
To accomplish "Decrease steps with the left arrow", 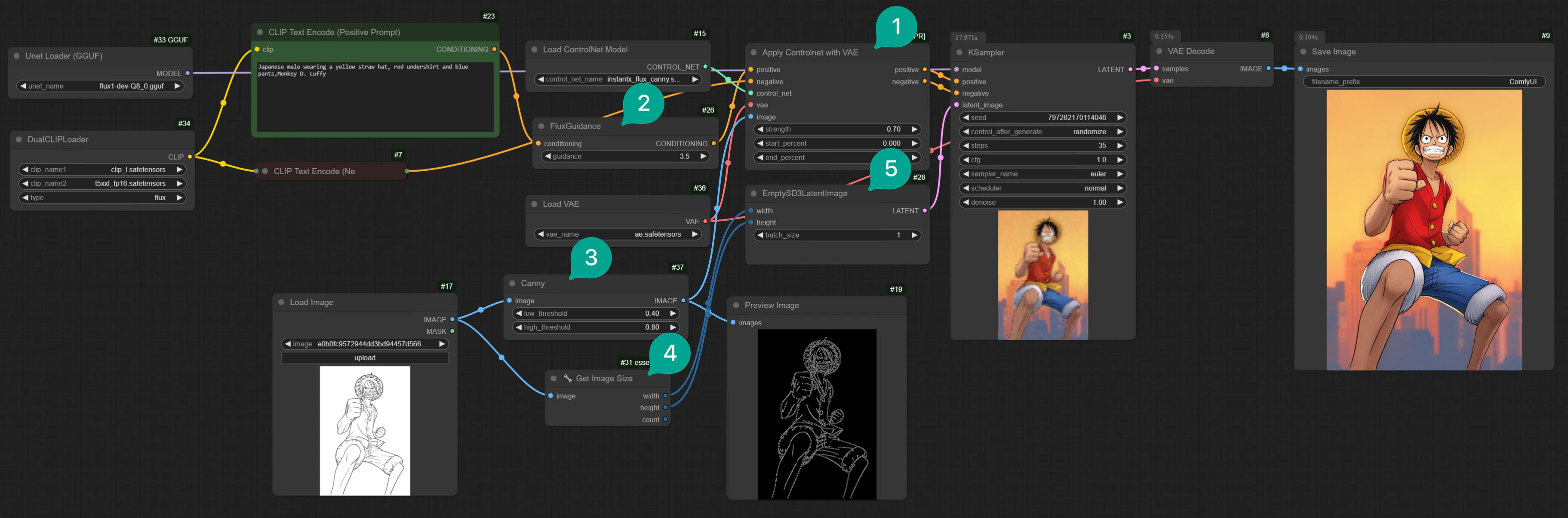I will pyautogui.click(x=965, y=145).
